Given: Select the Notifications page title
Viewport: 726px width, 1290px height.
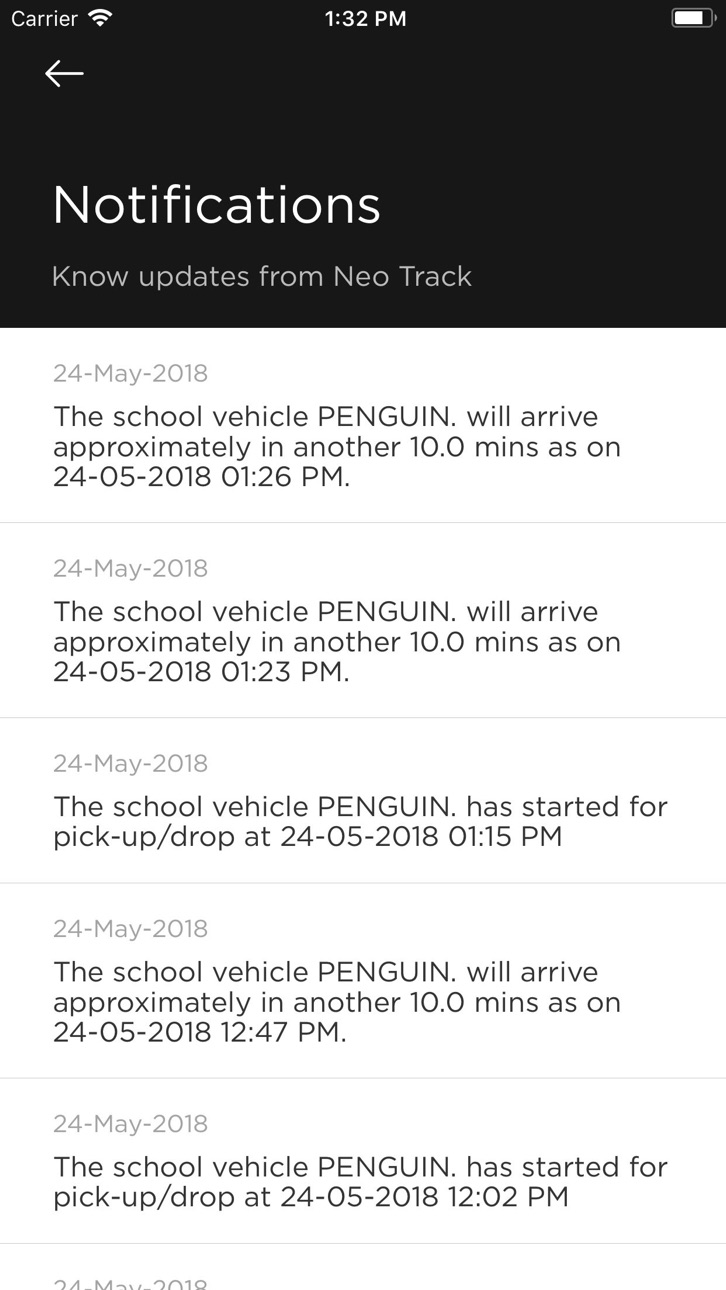Looking at the screenshot, I should (217, 204).
